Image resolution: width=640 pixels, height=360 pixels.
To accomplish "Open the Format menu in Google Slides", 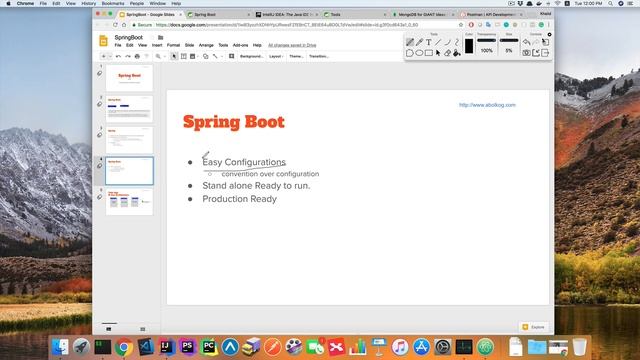I will tap(173, 45).
